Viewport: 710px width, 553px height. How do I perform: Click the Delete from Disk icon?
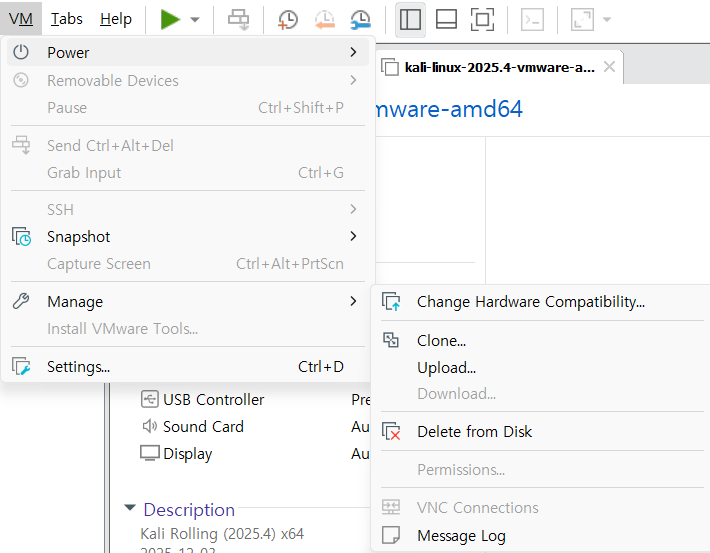coord(391,431)
